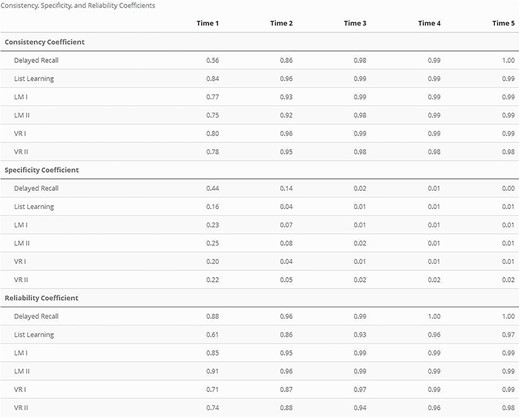Select LM II label under Specificity Coefficient
The image size is (520, 419).
pos(22,243)
